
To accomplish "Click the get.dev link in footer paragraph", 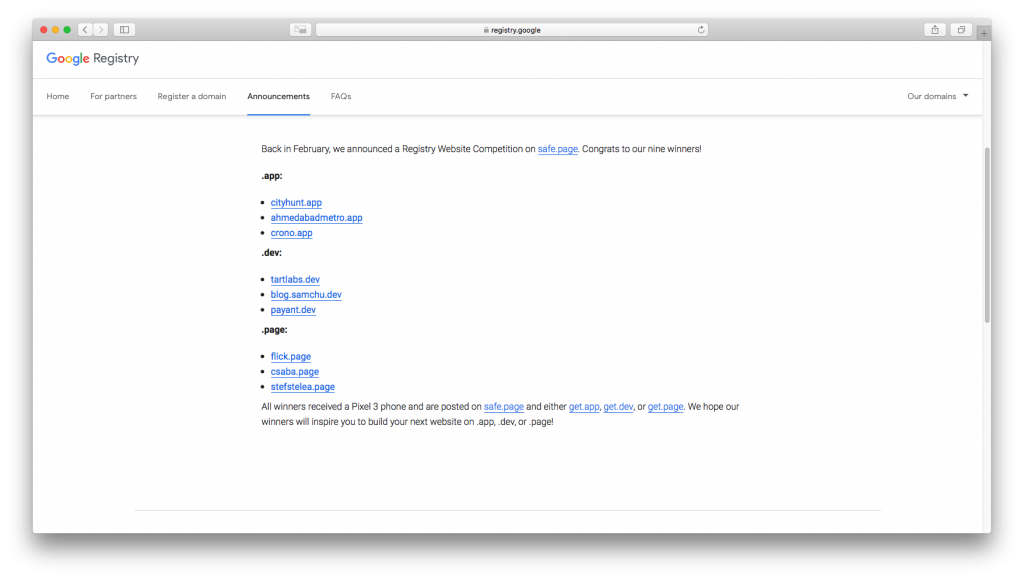I will click(618, 406).
